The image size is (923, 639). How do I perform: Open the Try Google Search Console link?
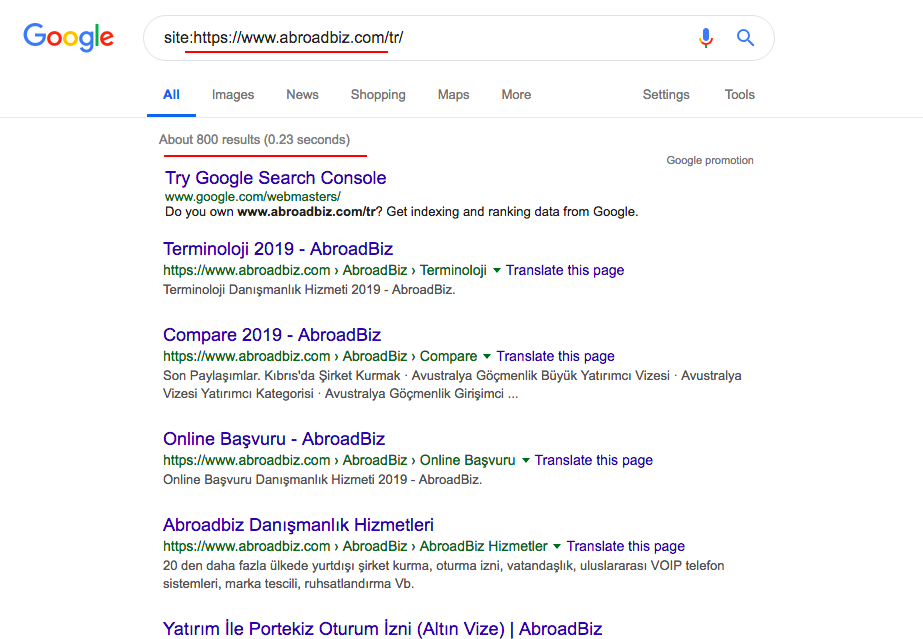[x=275, y=178]
